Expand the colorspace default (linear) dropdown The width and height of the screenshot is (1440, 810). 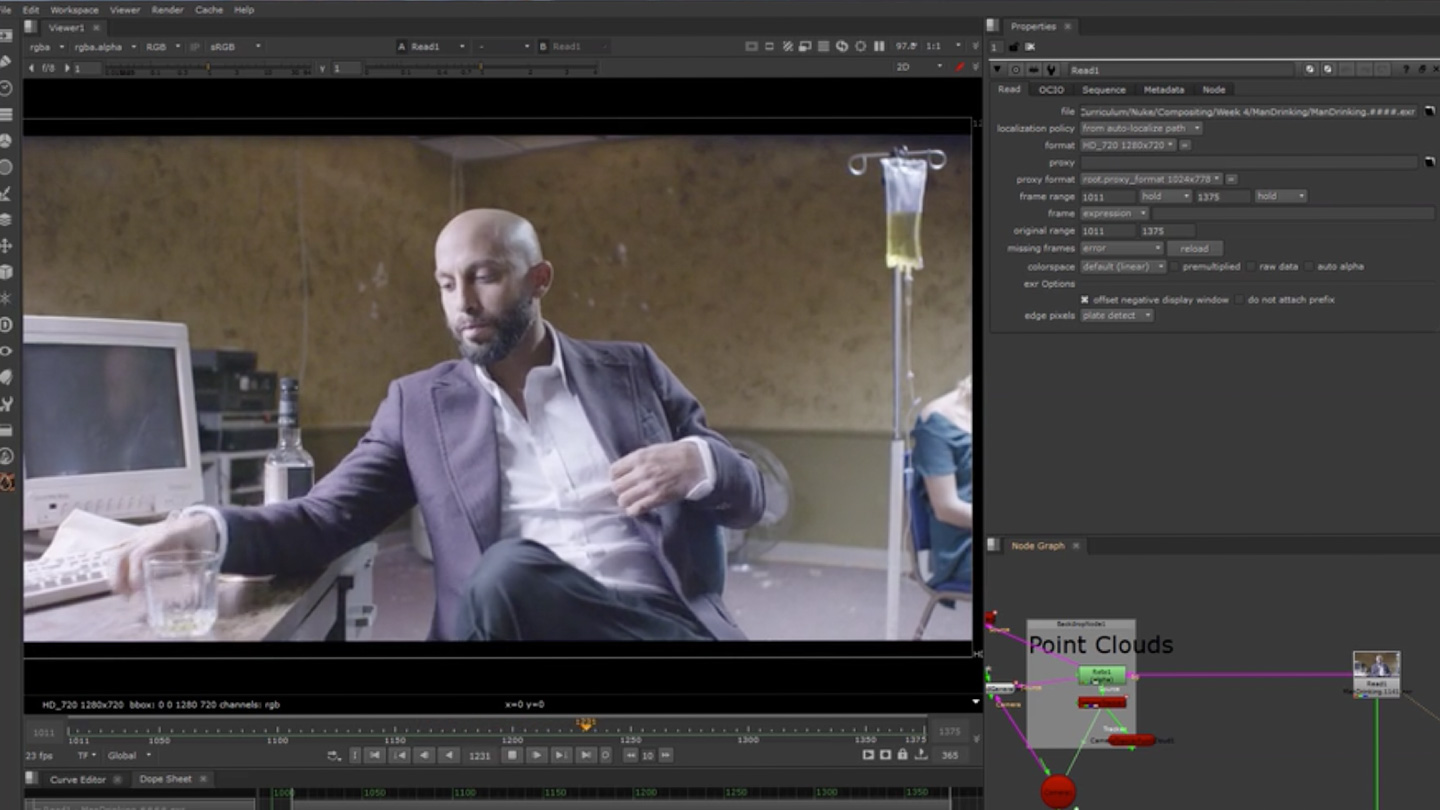1123,267
